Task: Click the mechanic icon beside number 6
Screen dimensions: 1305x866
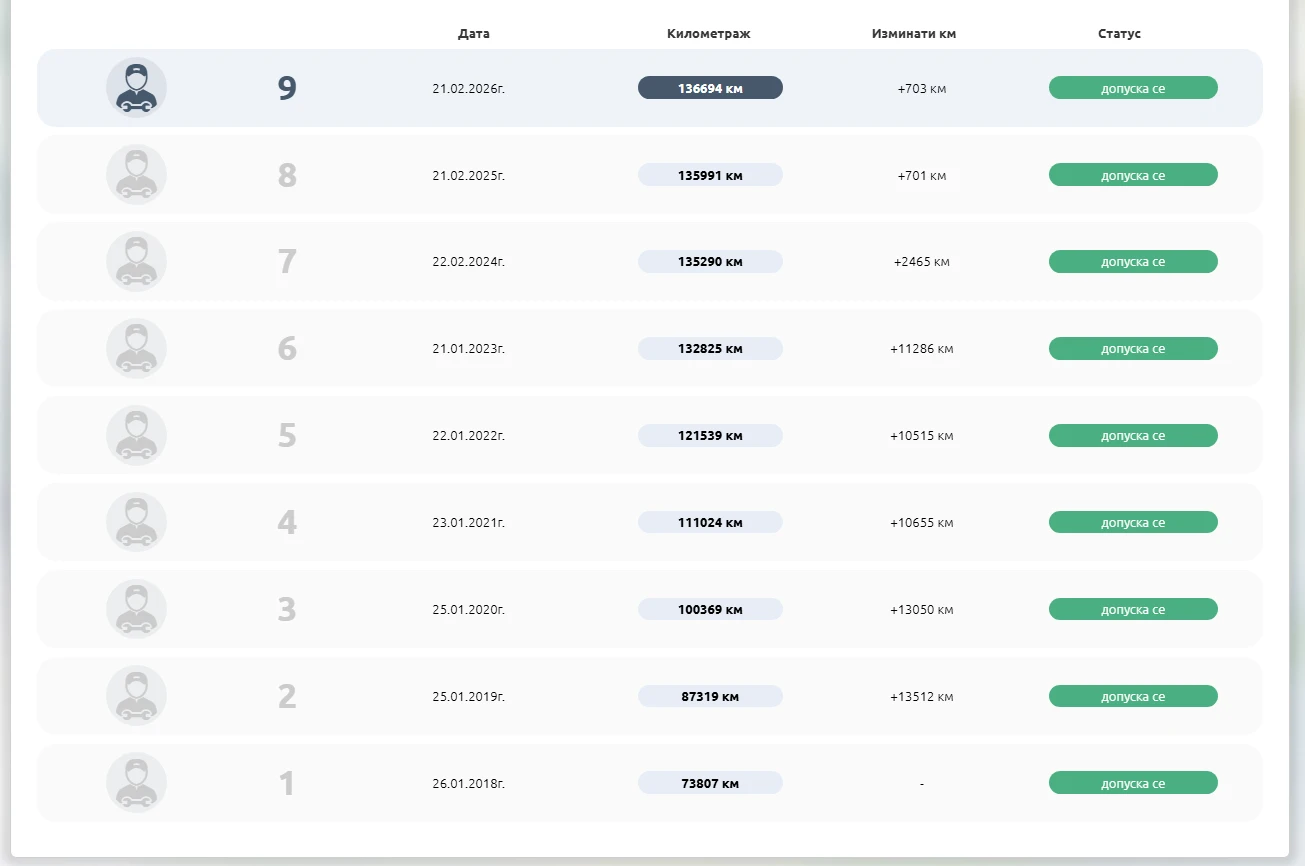Action: click(x=136, y=349)
